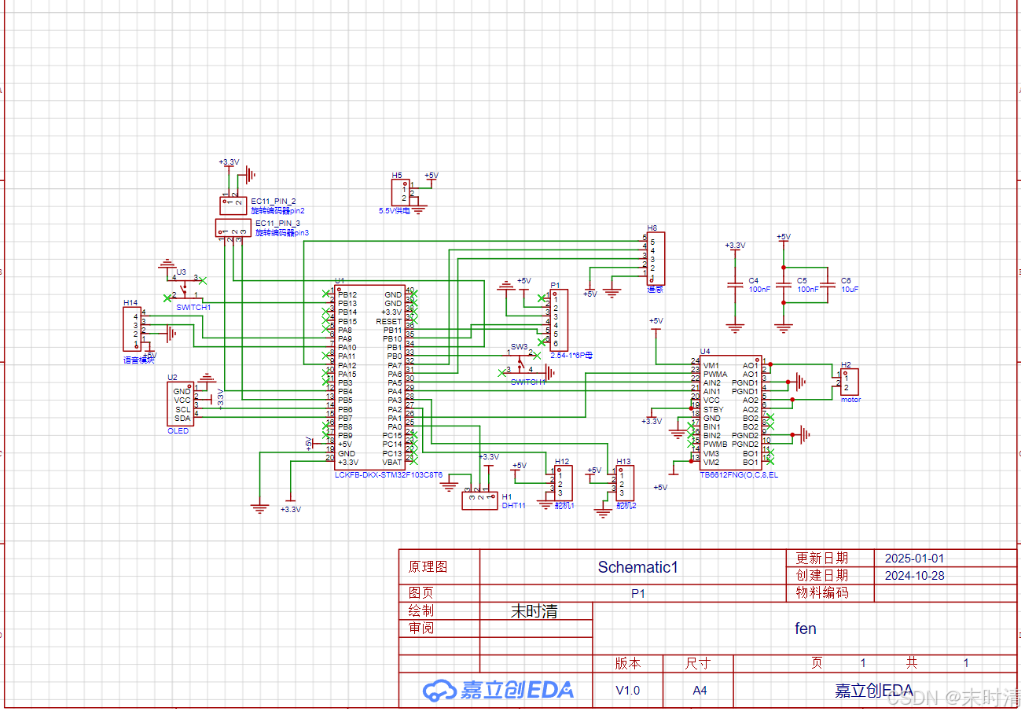Screen dimensions: 1021x709
Task: Click the TB6612FNG motor driver U4
Action: [x=729, y=413]
